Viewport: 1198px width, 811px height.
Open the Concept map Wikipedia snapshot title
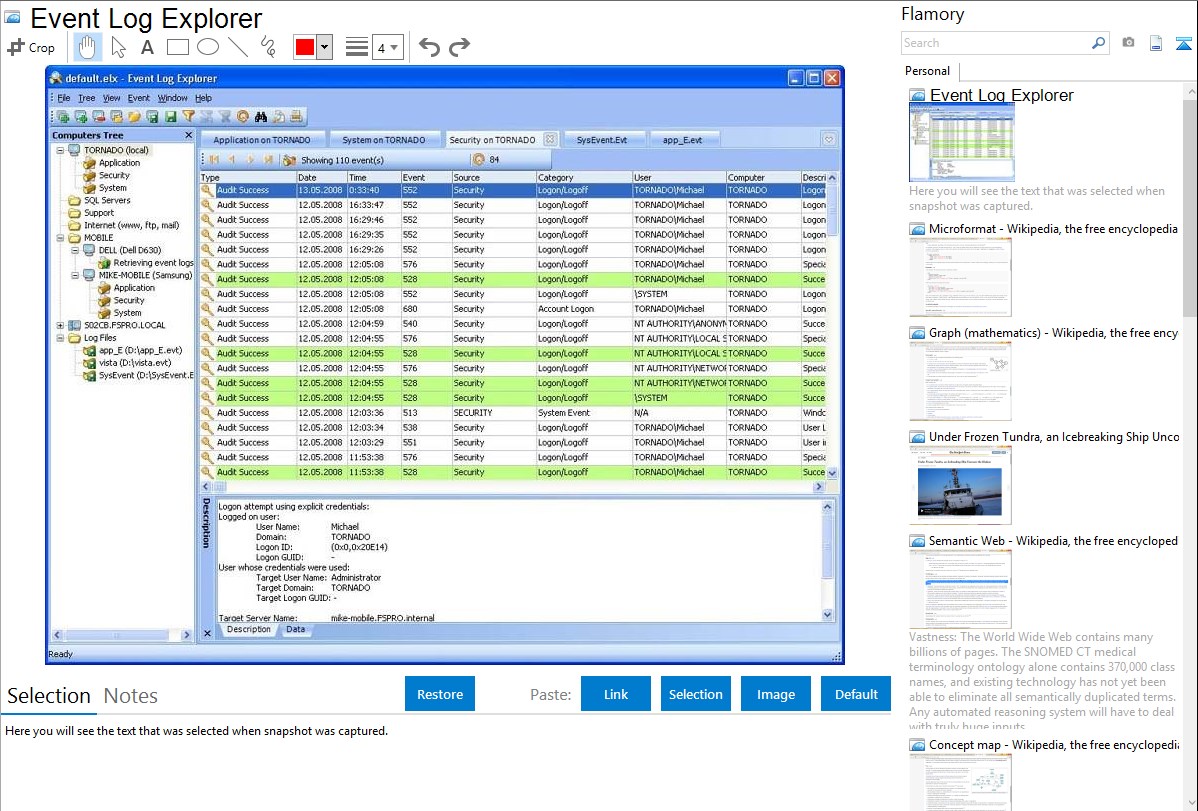[x=1054, y=745]
